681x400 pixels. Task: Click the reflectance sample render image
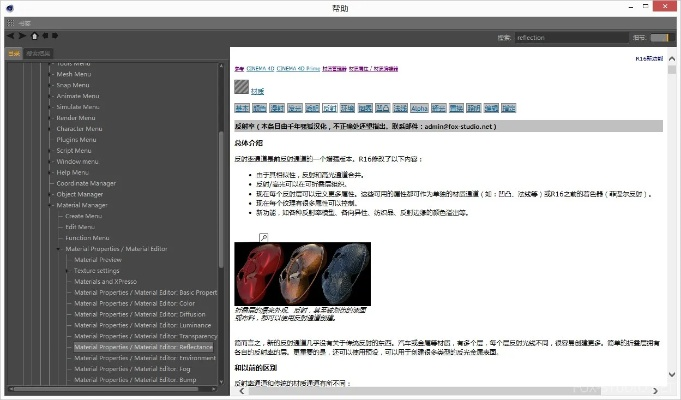pos(301,273)
